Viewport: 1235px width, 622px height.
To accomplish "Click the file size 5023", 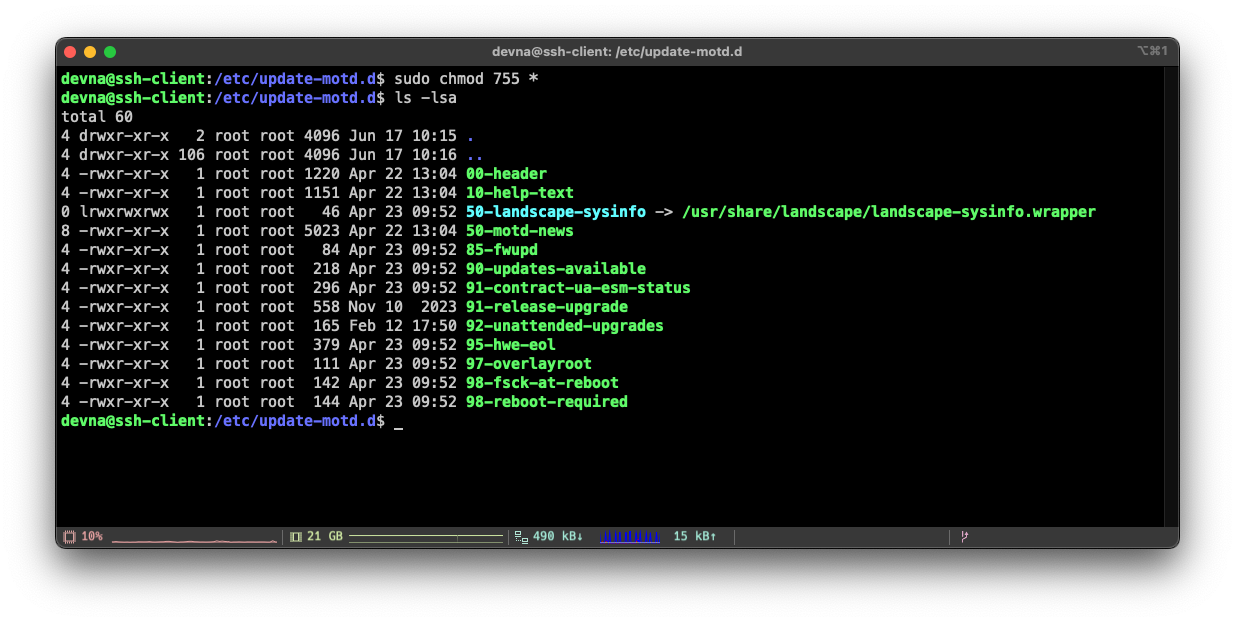I will [322, 231].
